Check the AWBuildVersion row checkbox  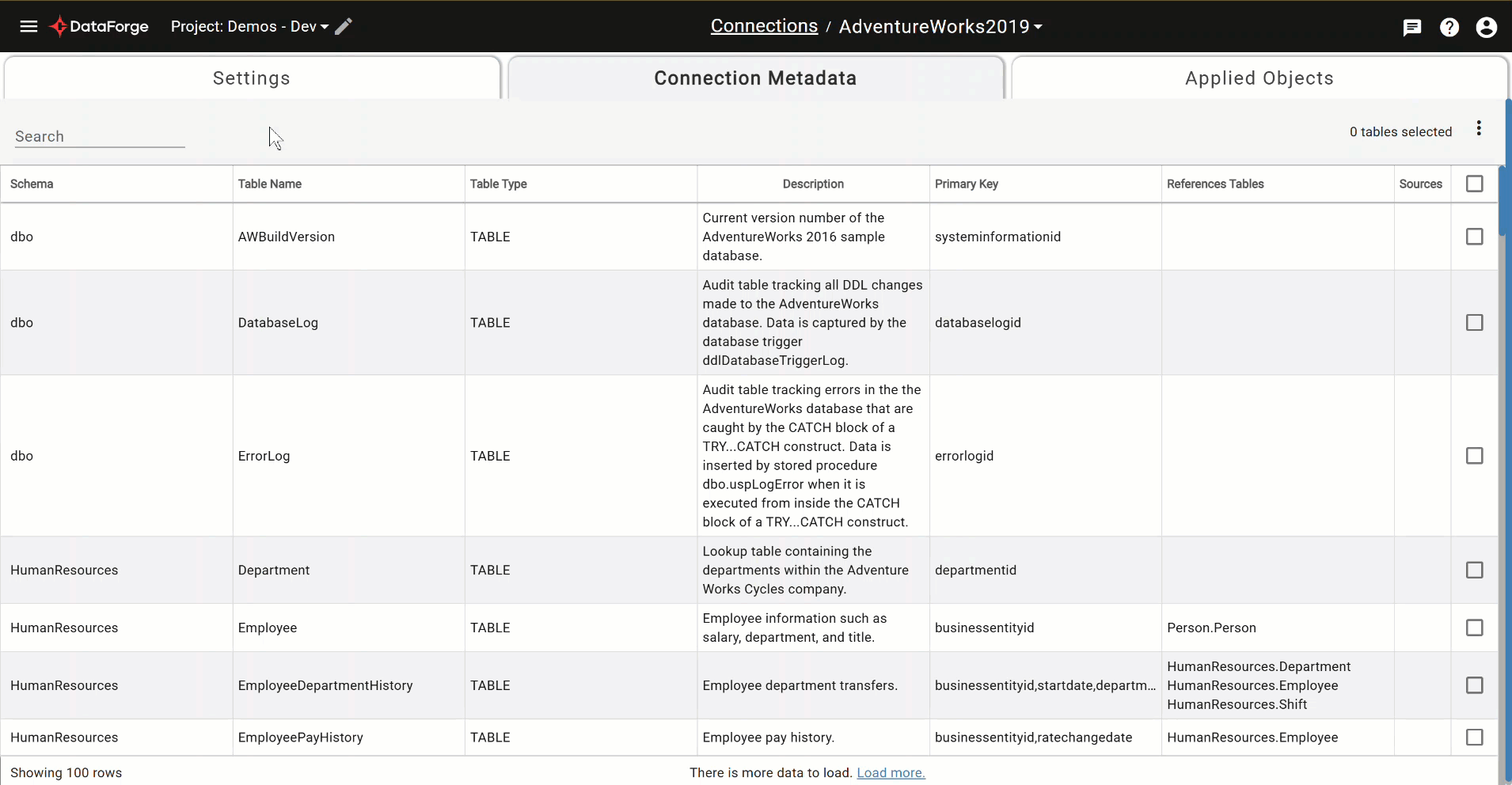pos(1474,237)
